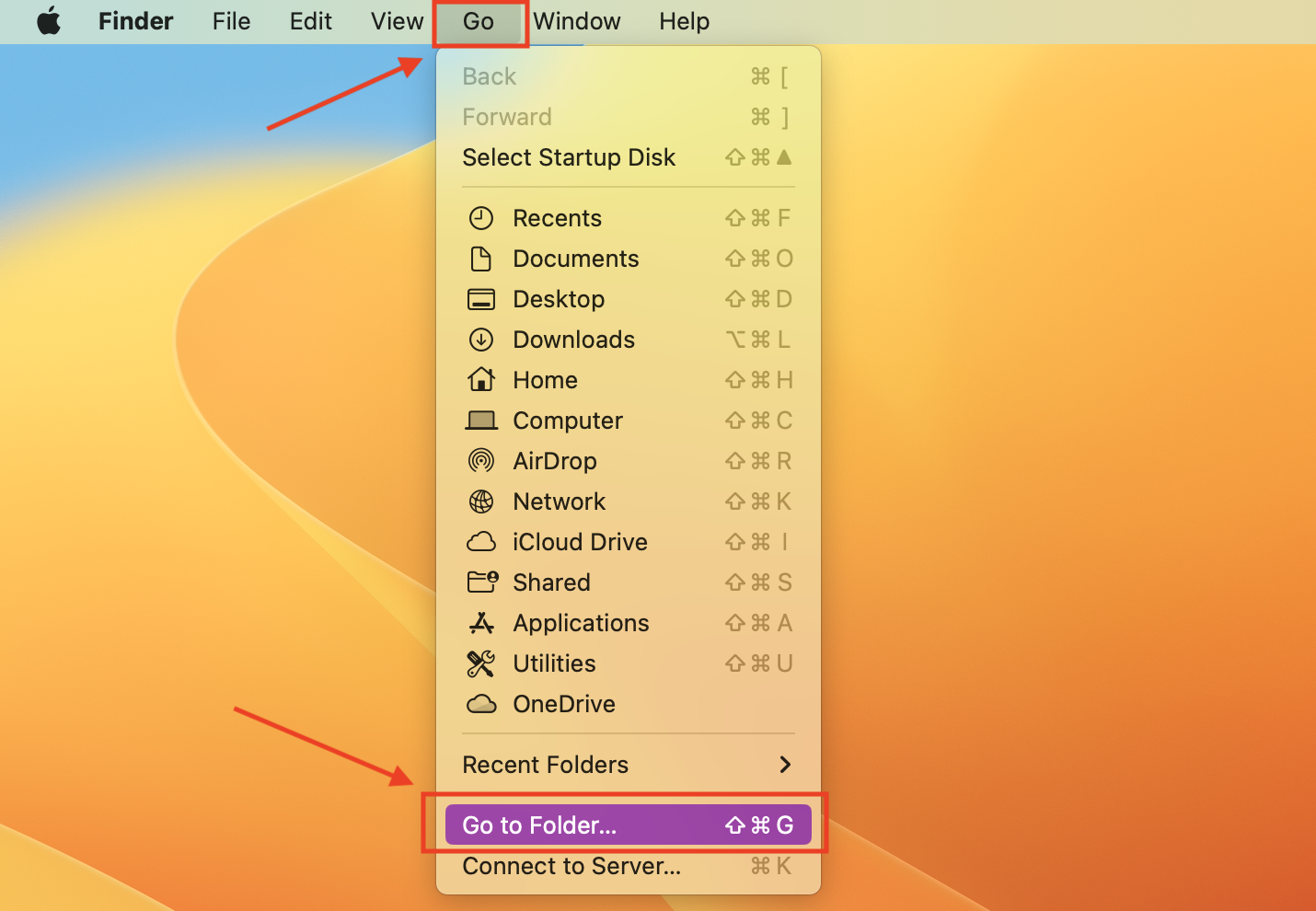Click the Documents page icon
Image resolution: width=1316 pixels, height=911 pixels.
coord(480,259)
